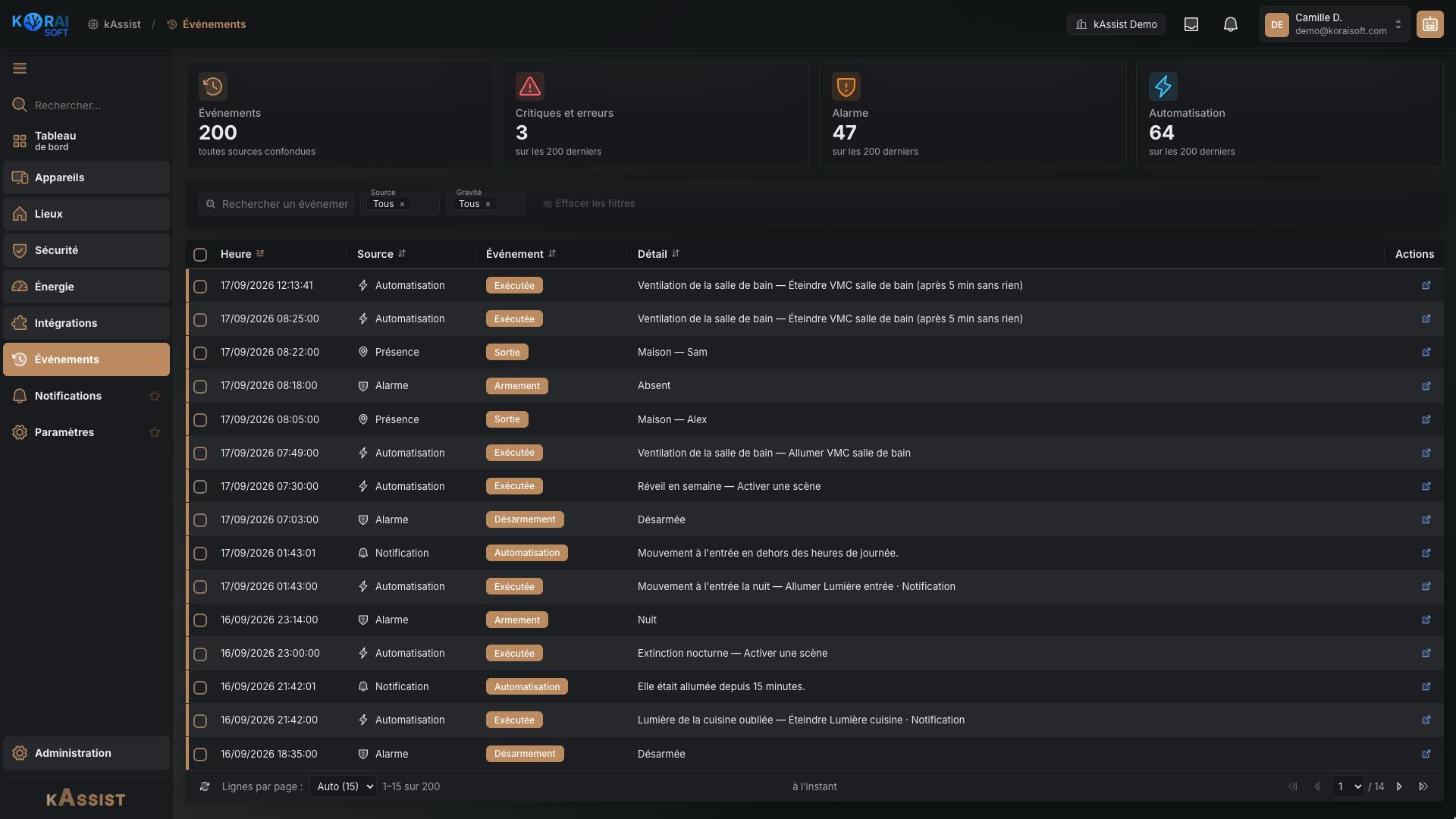Screen dimensions: 1456x819
Task: Open the page number selector
Action: 1349,787
